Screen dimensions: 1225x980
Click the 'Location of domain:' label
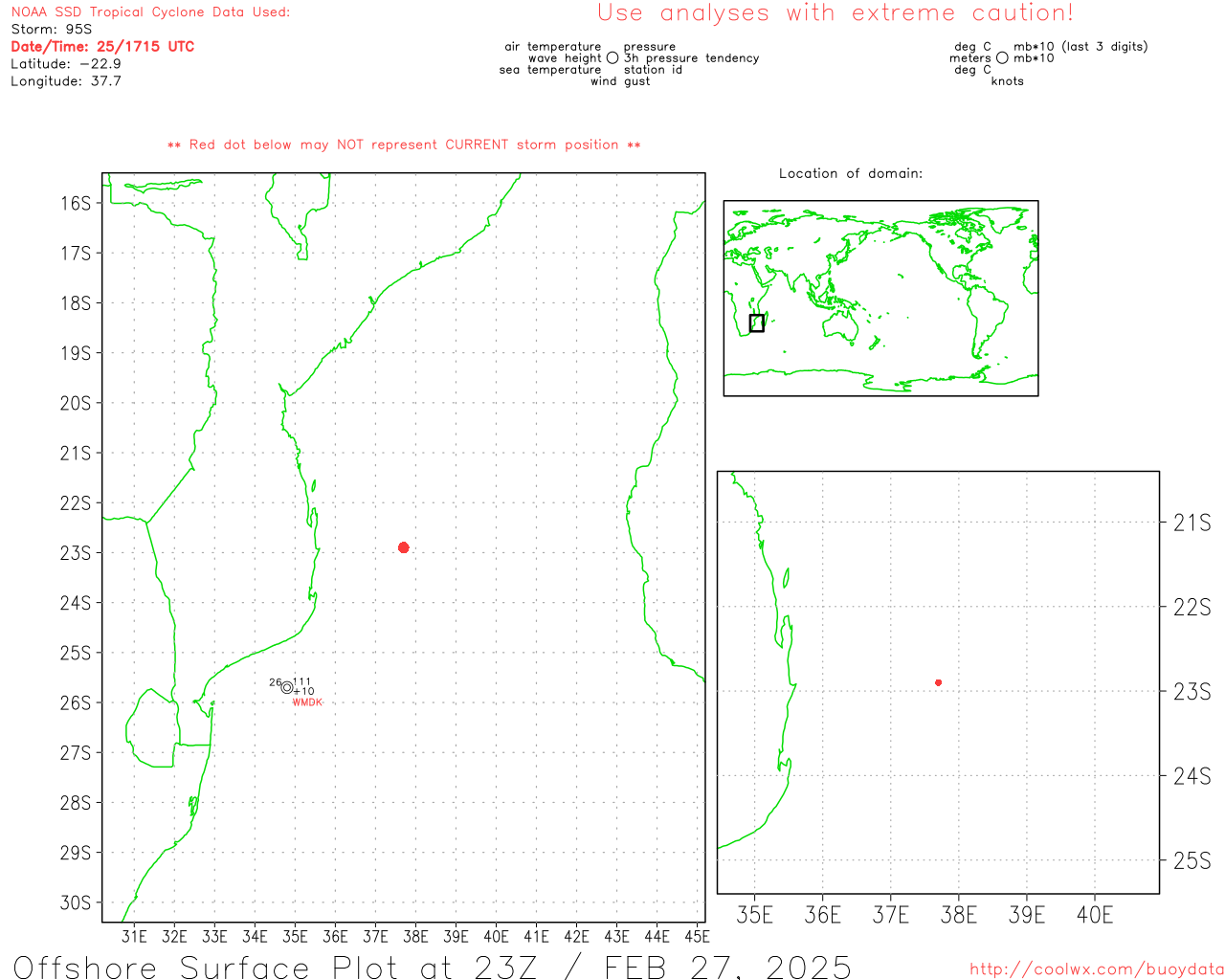(x=851, y=173)
